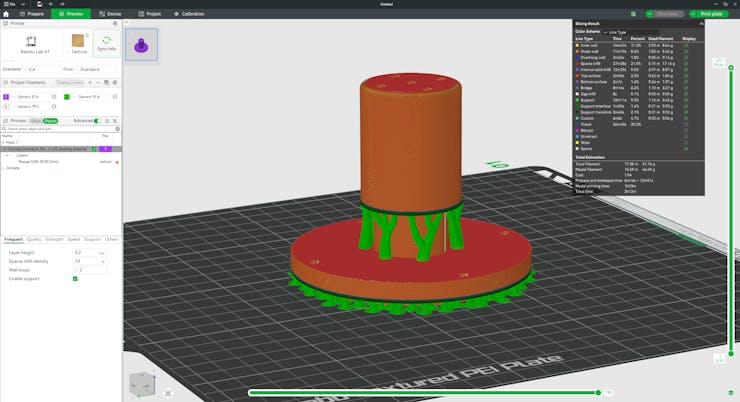Open the Print plate dropdown arrow
740x402 pixels.
[x=693, y=14]
